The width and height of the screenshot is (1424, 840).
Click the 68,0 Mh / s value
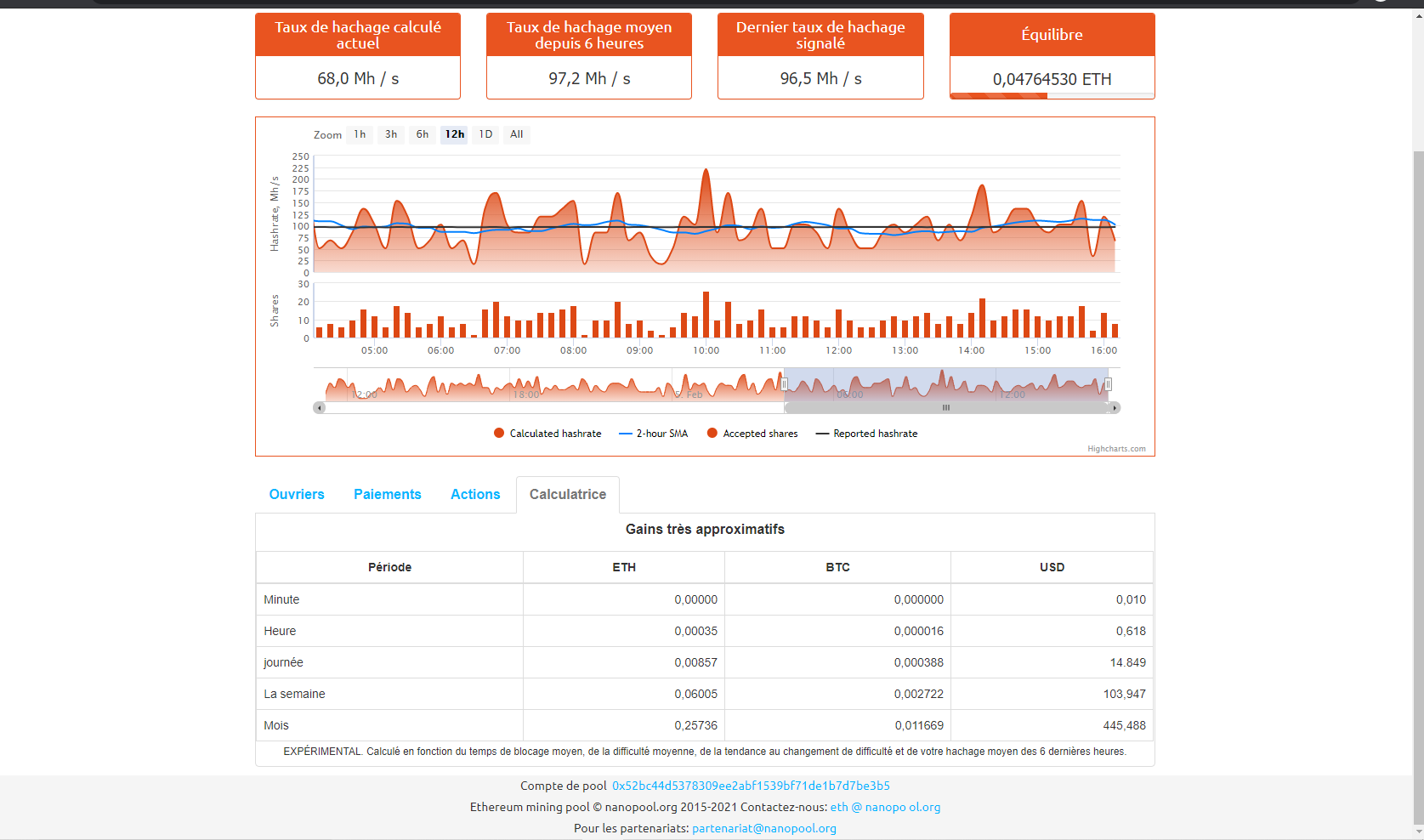coord(358,78)
